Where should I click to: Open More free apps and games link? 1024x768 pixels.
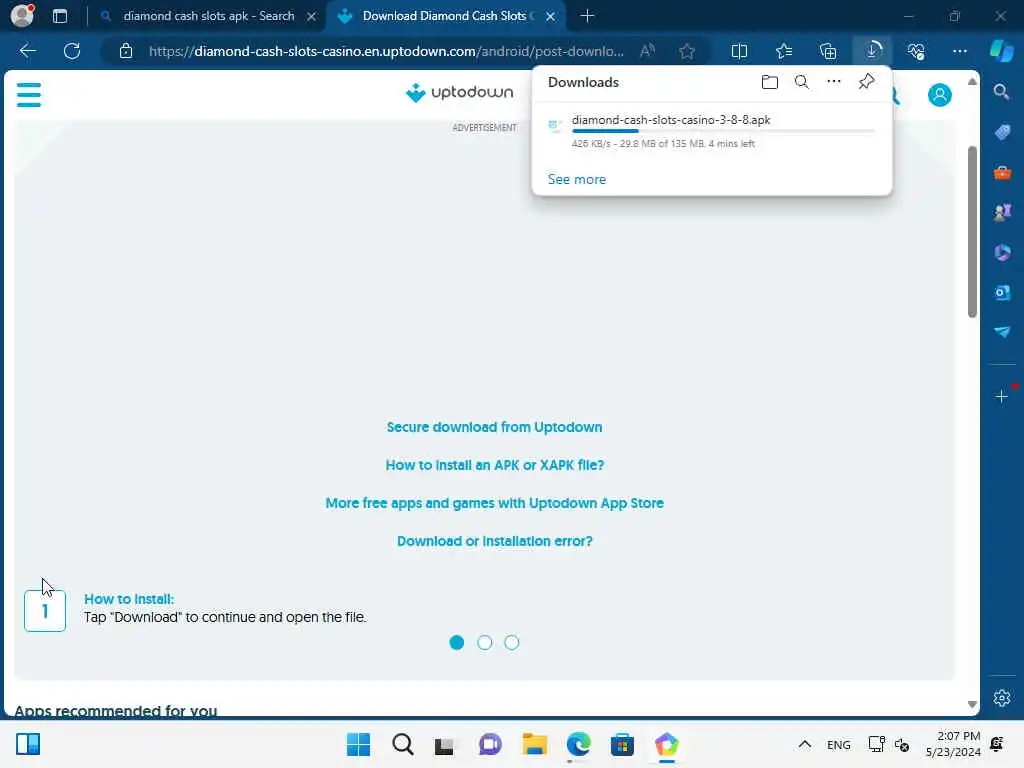[x=494, y=503]
